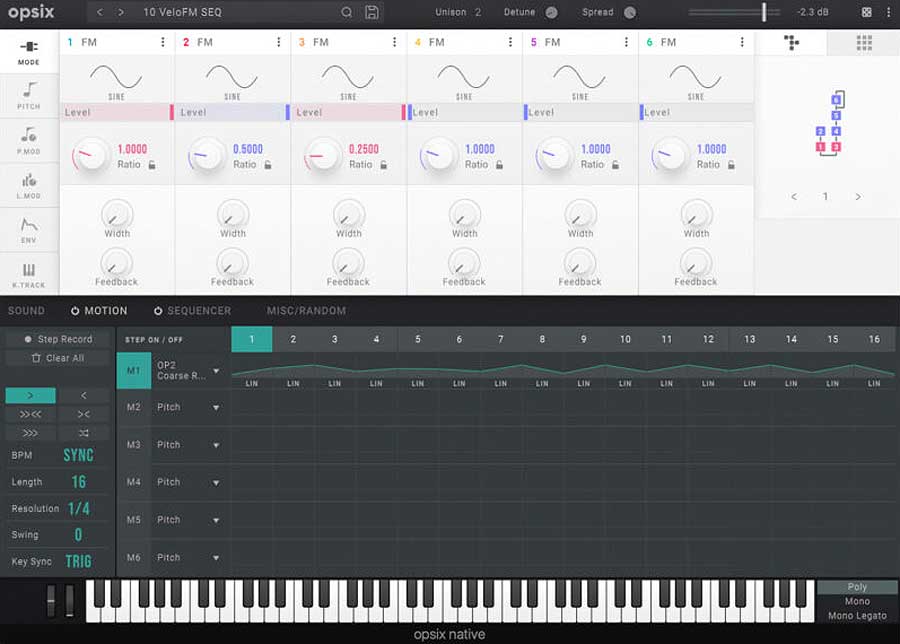Open the three-dot menu for operator 4
The image size is (900, 644).
[510, 42]
